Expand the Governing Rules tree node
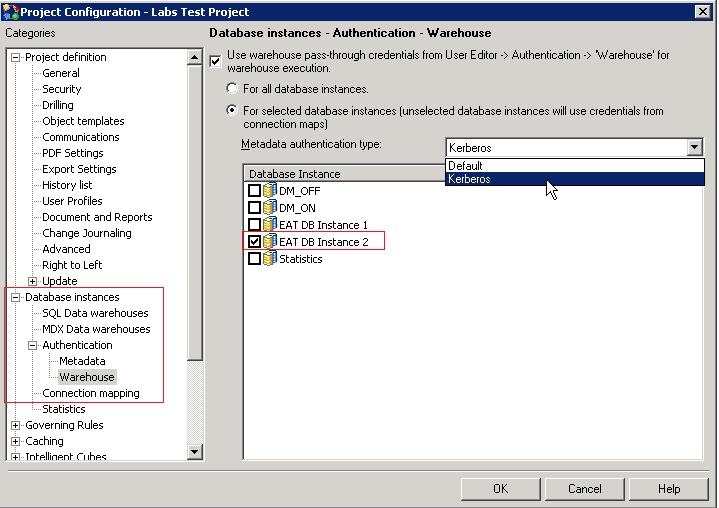This screenshot has height=508, width=719. click(15, 425)
